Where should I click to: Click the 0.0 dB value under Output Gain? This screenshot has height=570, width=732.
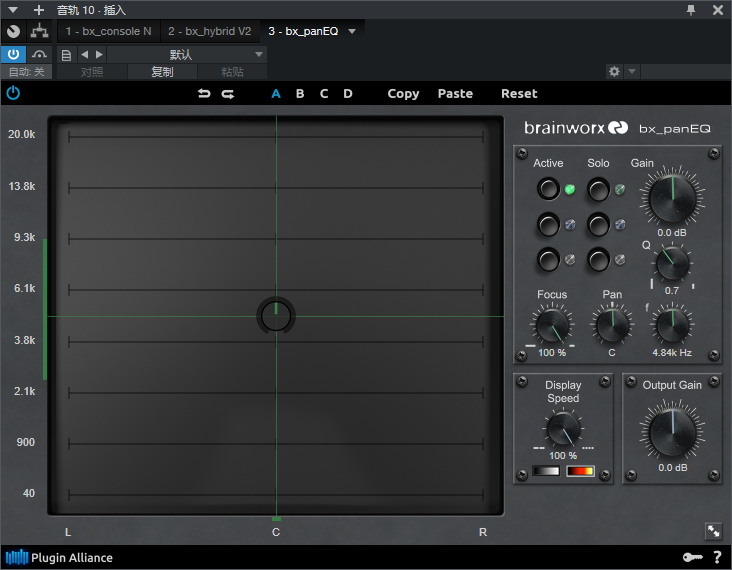pyautogui.click(x=673, y=467)
